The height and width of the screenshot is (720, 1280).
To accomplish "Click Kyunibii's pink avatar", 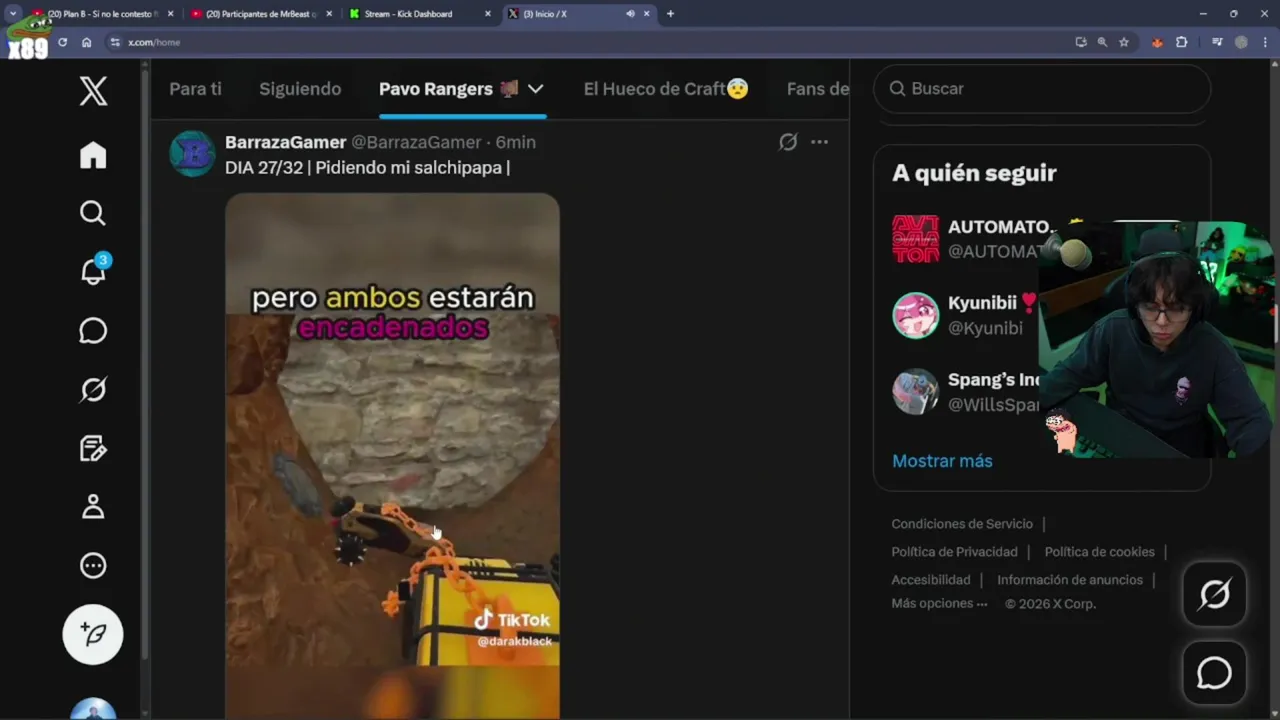I will tap(915, 316).
